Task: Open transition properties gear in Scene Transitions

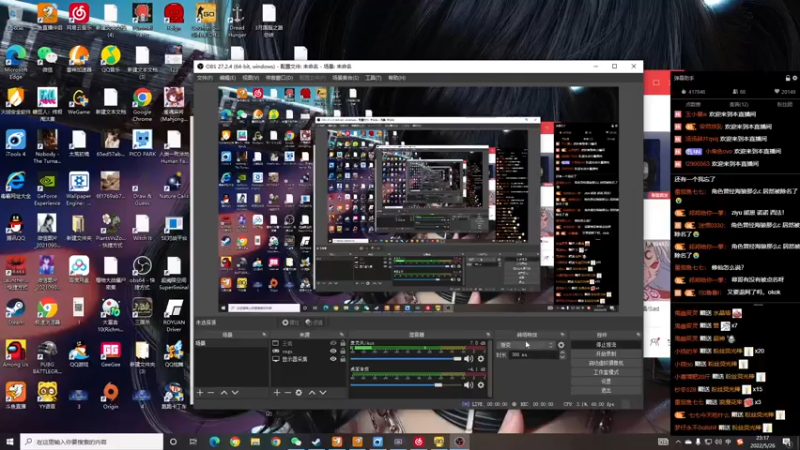Action: point(561,345)
